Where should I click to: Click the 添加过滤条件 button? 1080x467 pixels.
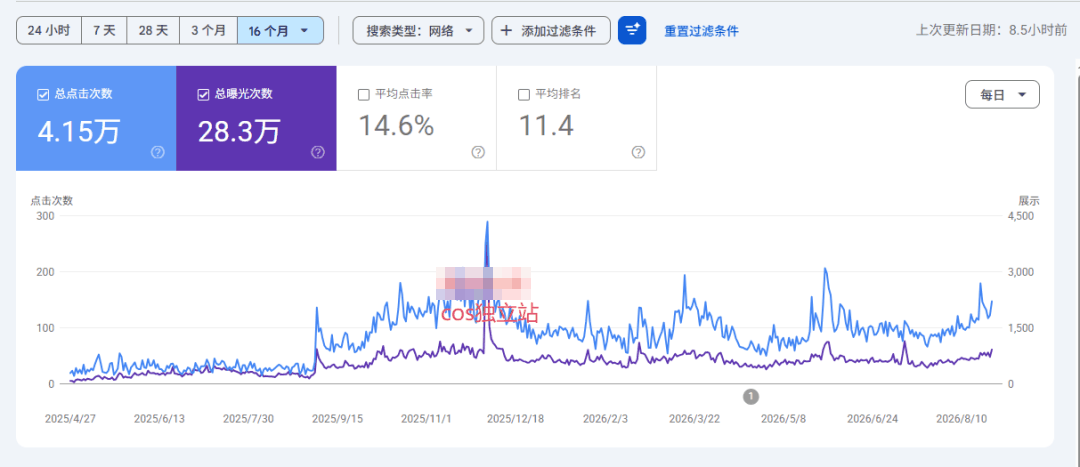pyautogui.click(x=550, y=31)
